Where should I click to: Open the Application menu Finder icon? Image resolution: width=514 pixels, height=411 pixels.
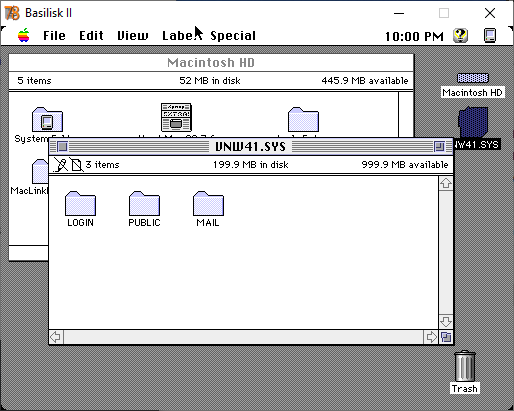click(x=490, y=35)
